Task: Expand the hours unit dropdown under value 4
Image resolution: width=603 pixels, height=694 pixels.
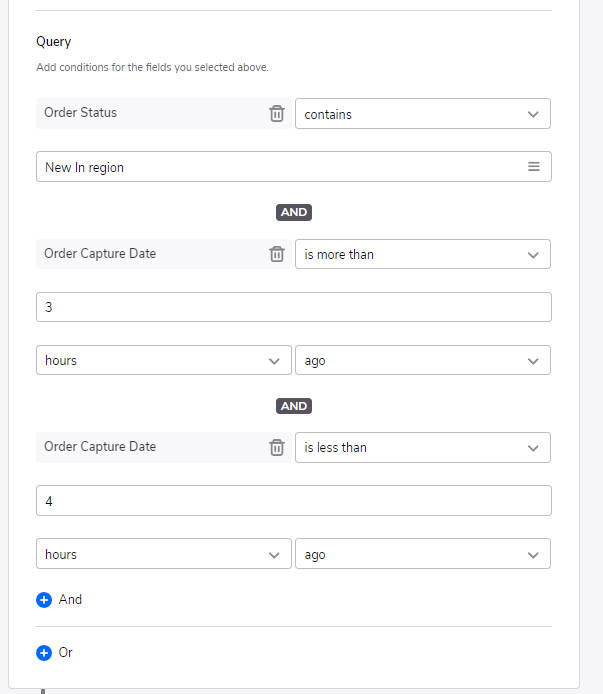Action: pos(164,554)
